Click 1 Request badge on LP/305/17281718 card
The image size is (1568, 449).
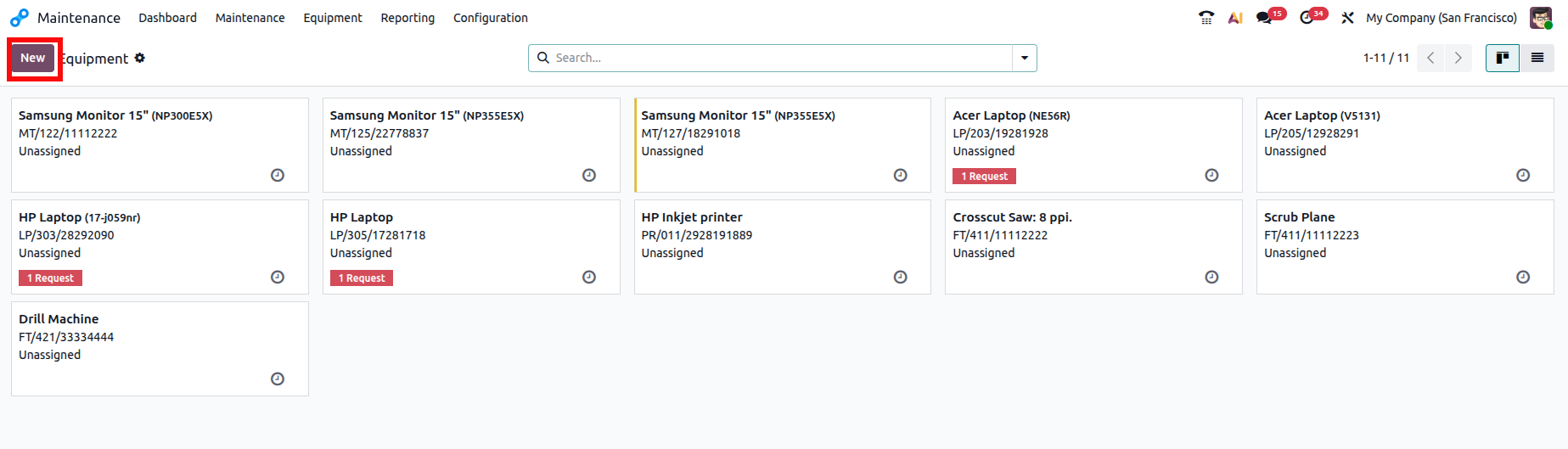tap(362, 278)
